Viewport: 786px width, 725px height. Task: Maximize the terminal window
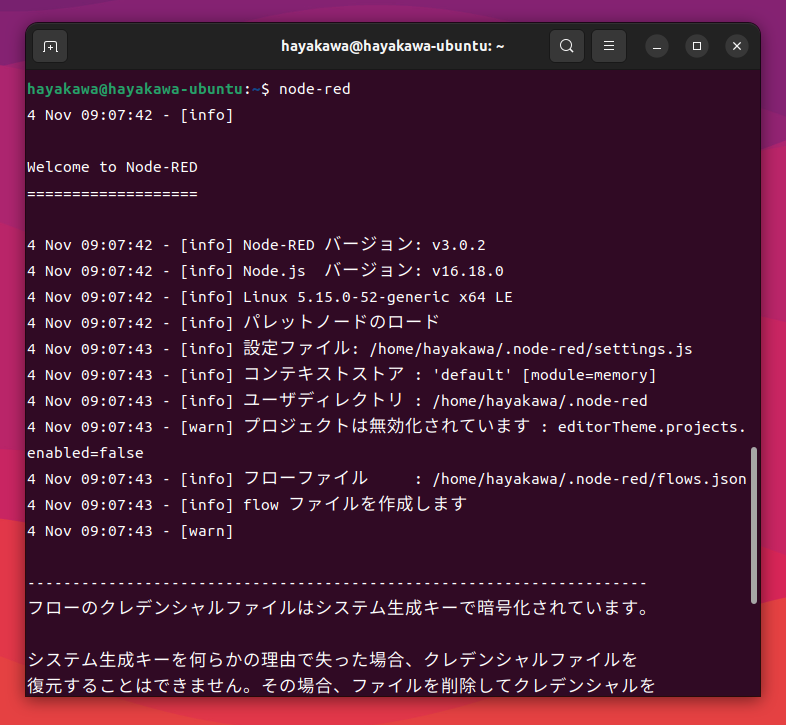(697, 46)
